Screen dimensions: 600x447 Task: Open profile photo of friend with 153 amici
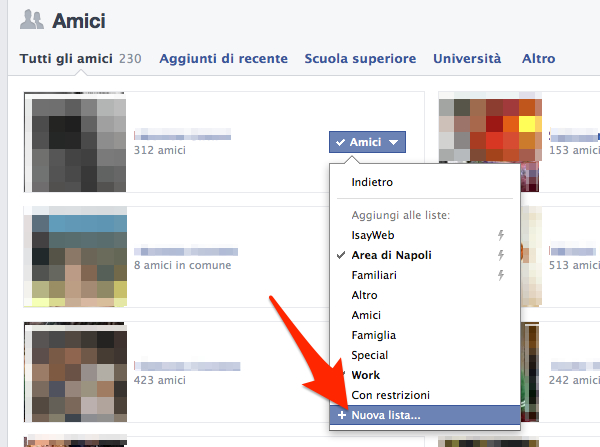[x=490, y=142]
